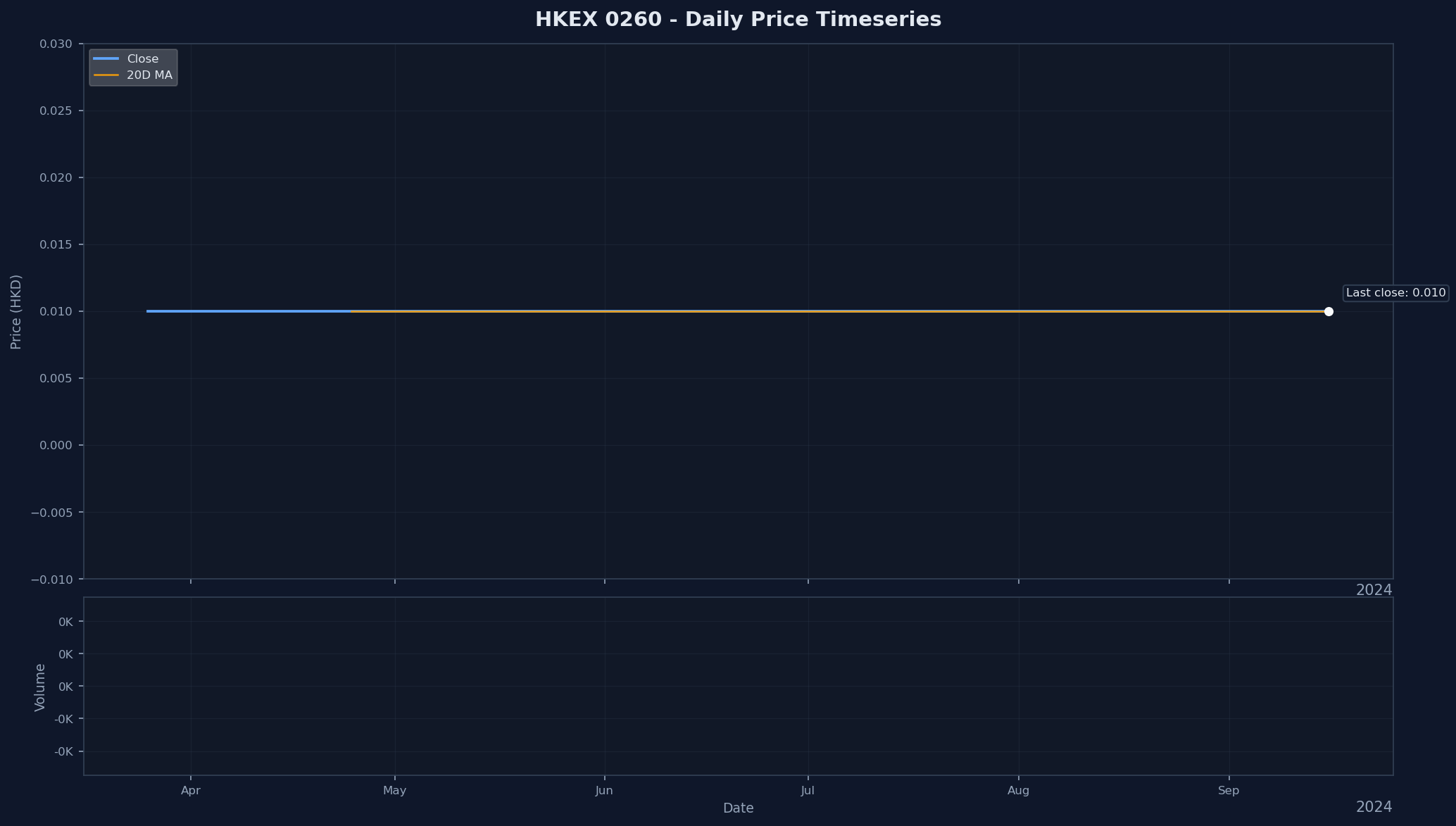Select the 20D MA legend entry
This screenshot has width=1456, height=826.
(x=132, y=75)
